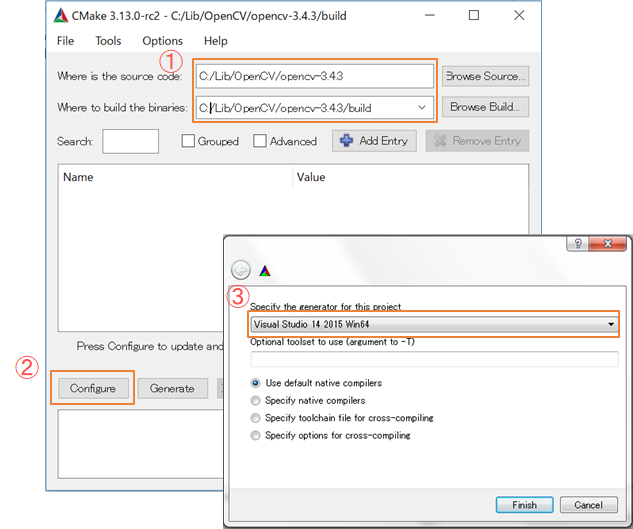Select Specify options for cross-compiling
The height and width of the screenshot is (529, 633).
[x=255, y=435]
